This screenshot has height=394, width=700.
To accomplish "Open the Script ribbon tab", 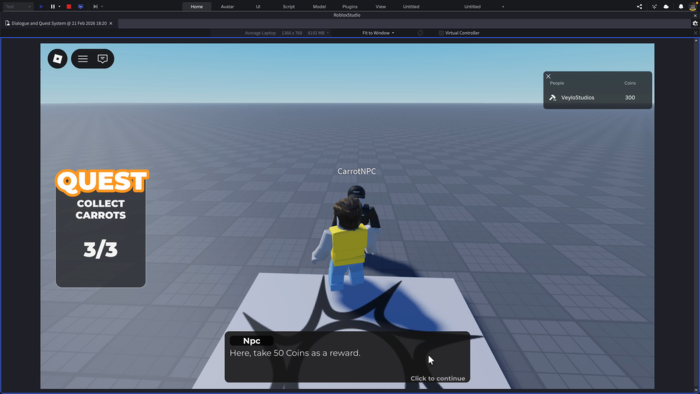I will 288,7.
